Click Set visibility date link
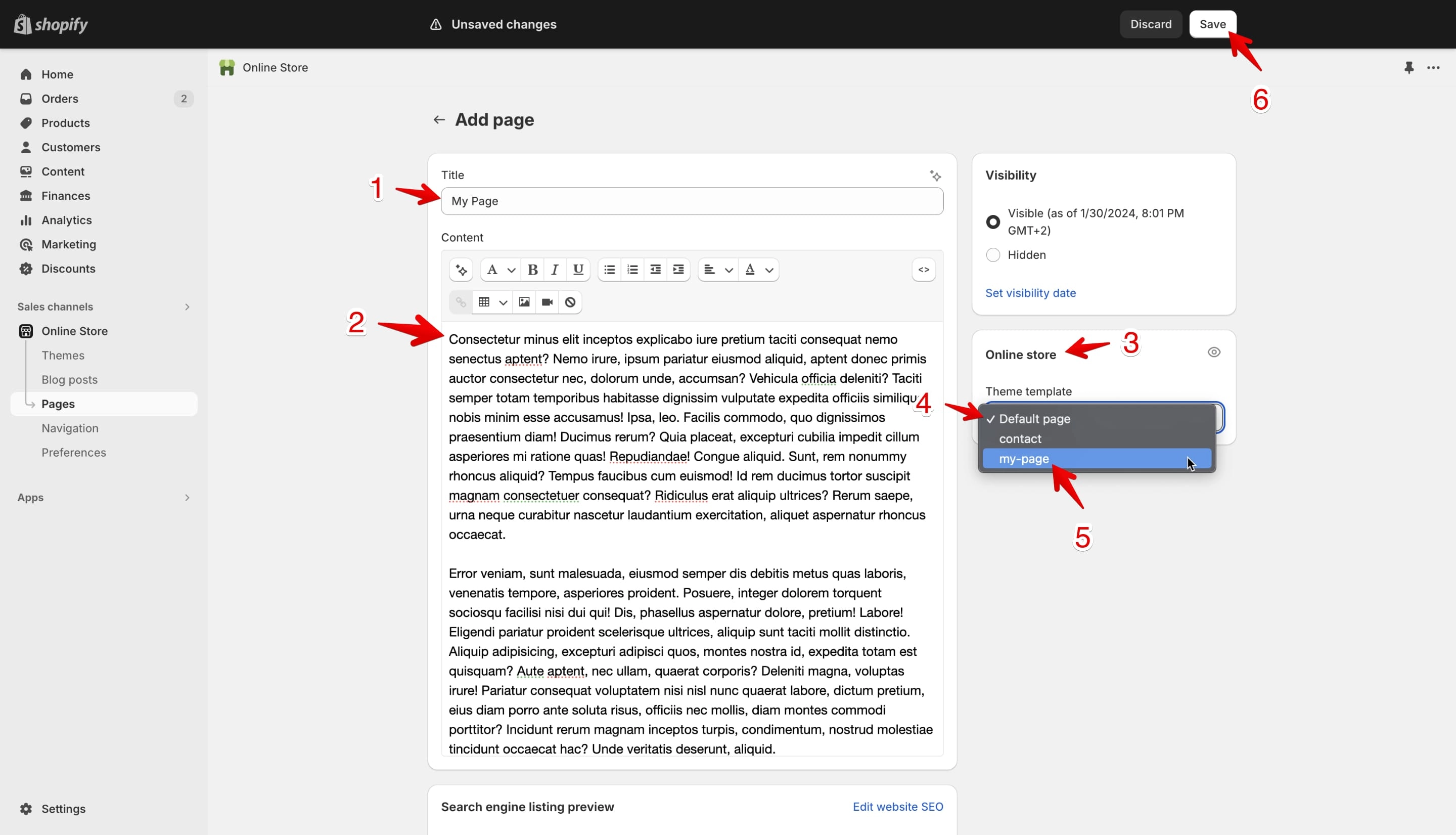The height and width of the screenshot is (835, 1456). (1030, 293)
